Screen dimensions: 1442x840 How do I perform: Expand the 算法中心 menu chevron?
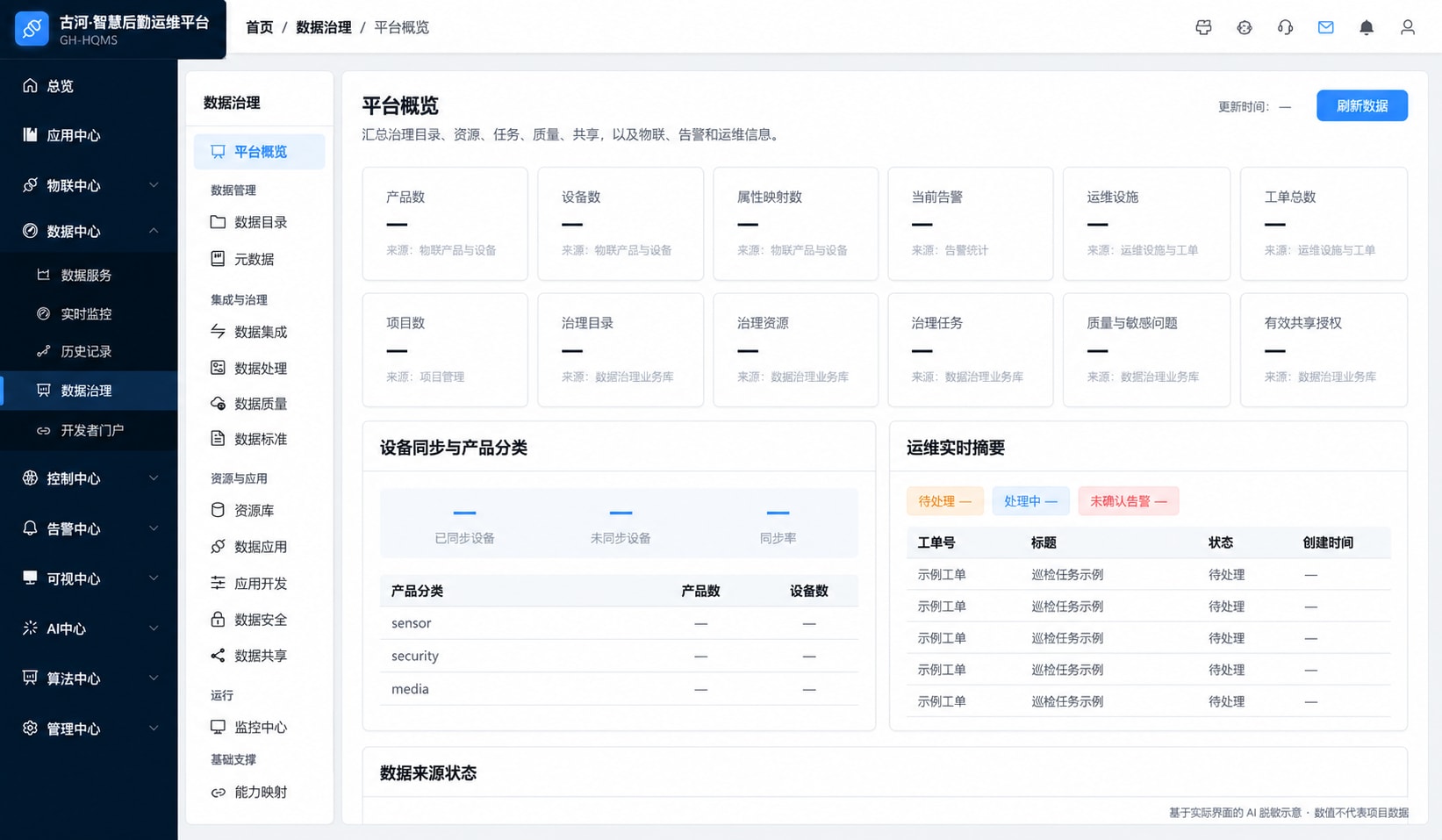[x=154, y=678]
